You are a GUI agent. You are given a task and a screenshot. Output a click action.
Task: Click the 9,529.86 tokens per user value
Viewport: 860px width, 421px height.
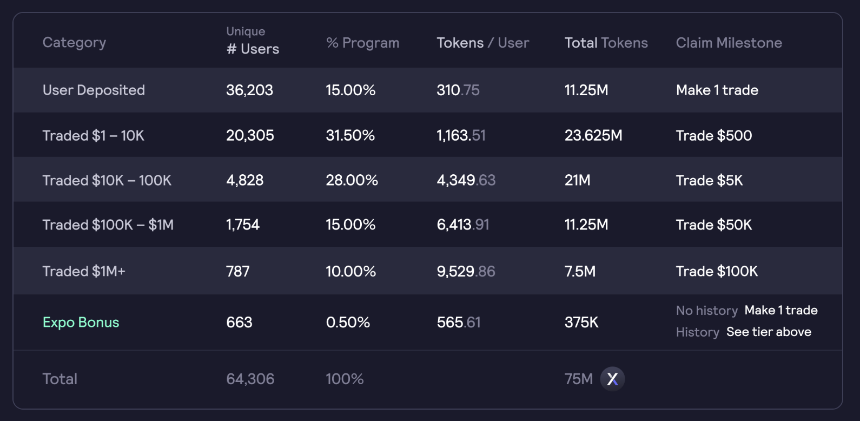point(466,271)
